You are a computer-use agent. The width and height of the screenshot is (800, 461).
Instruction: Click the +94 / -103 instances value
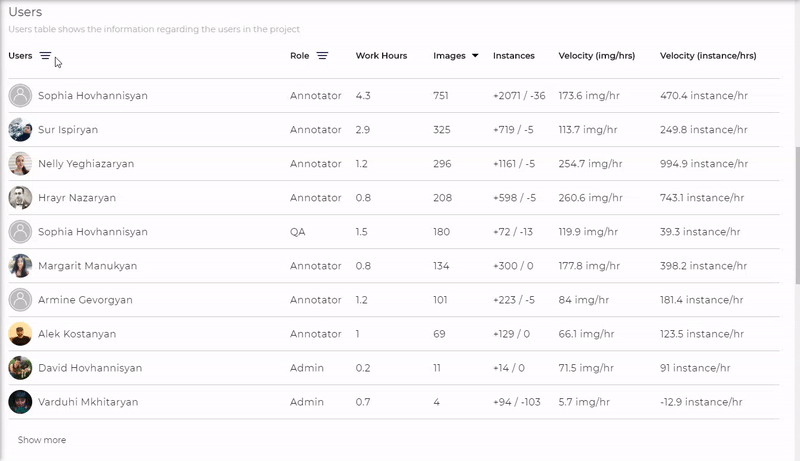pos(516,402)
